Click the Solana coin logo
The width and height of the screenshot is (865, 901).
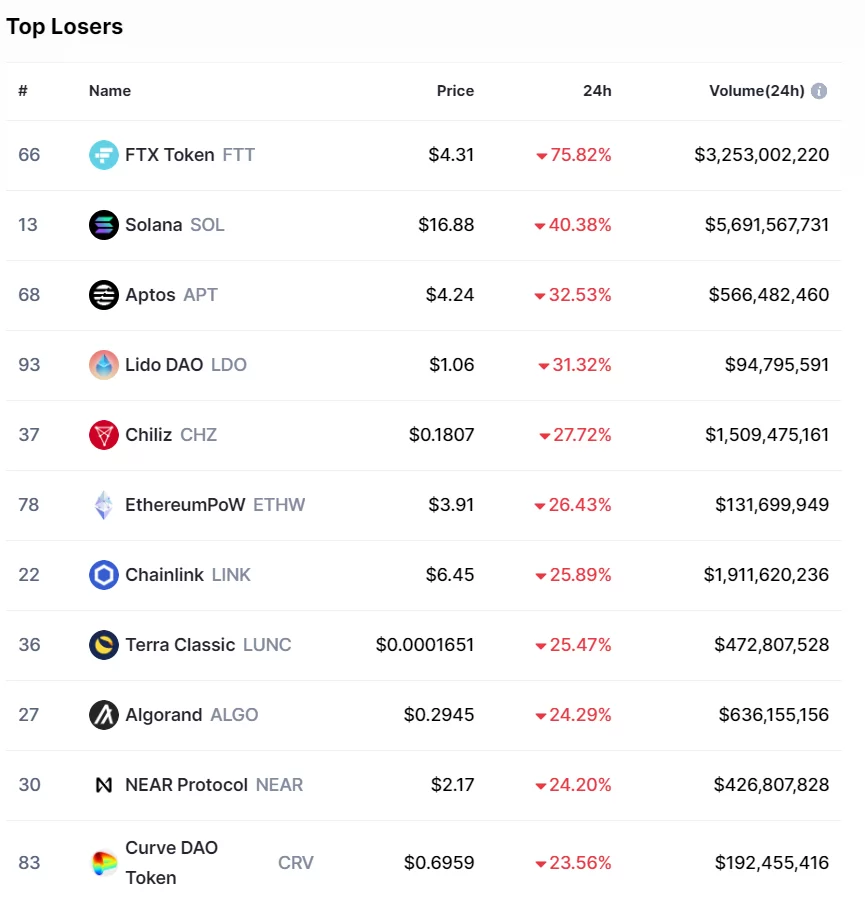tap(104, 225)
